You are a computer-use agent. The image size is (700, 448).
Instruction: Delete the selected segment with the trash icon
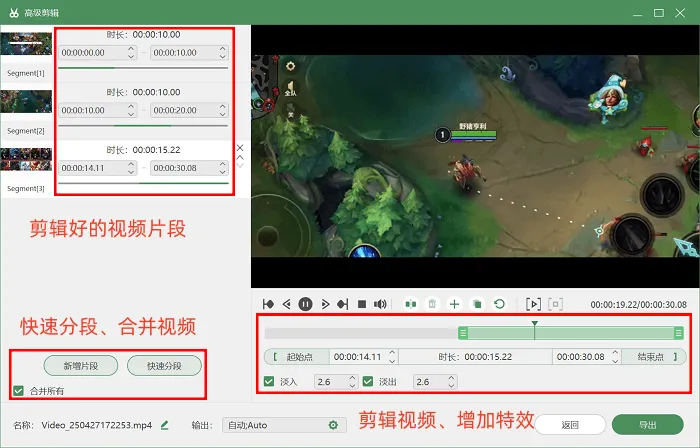(432, 304)
